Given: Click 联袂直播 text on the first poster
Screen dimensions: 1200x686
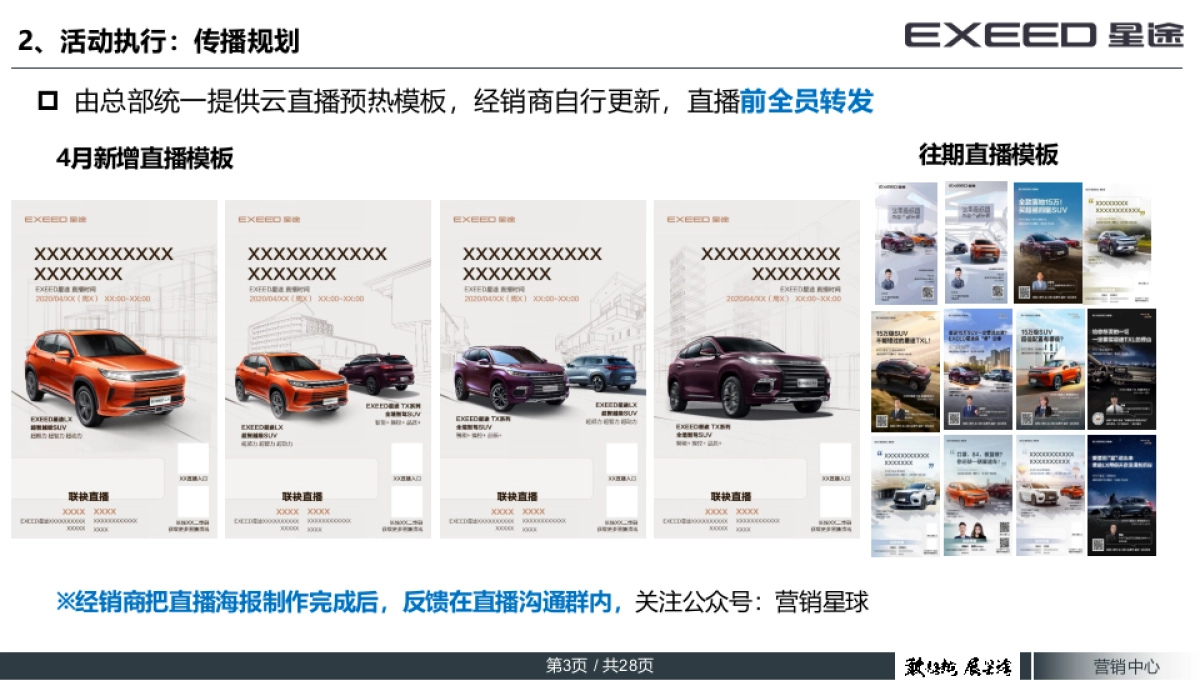Looking at the screenshot, I should 88,496.
